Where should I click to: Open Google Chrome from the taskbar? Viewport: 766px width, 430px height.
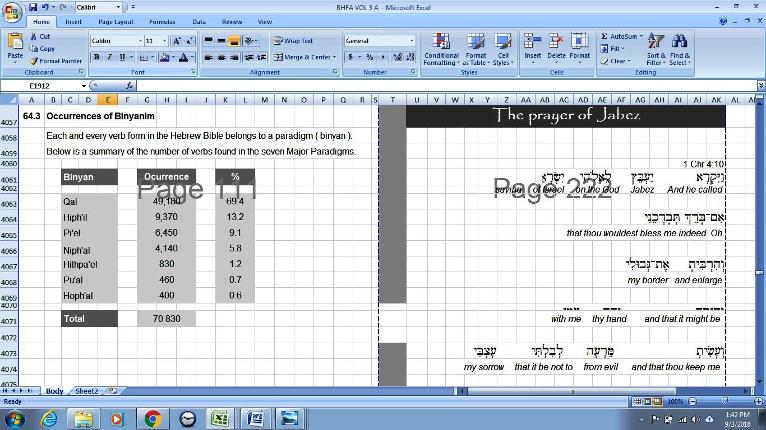click(x=152, y=418)
